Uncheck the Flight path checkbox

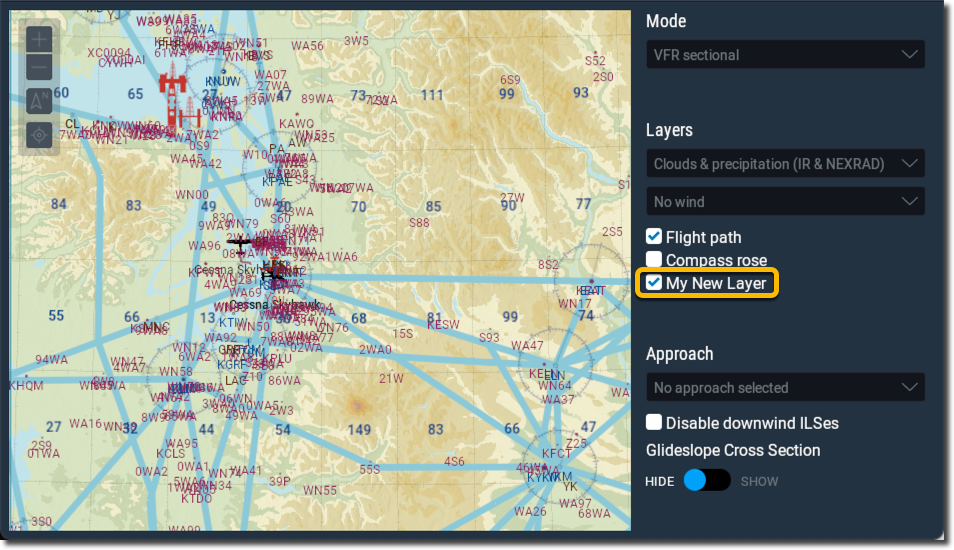(x=654, y=236)
